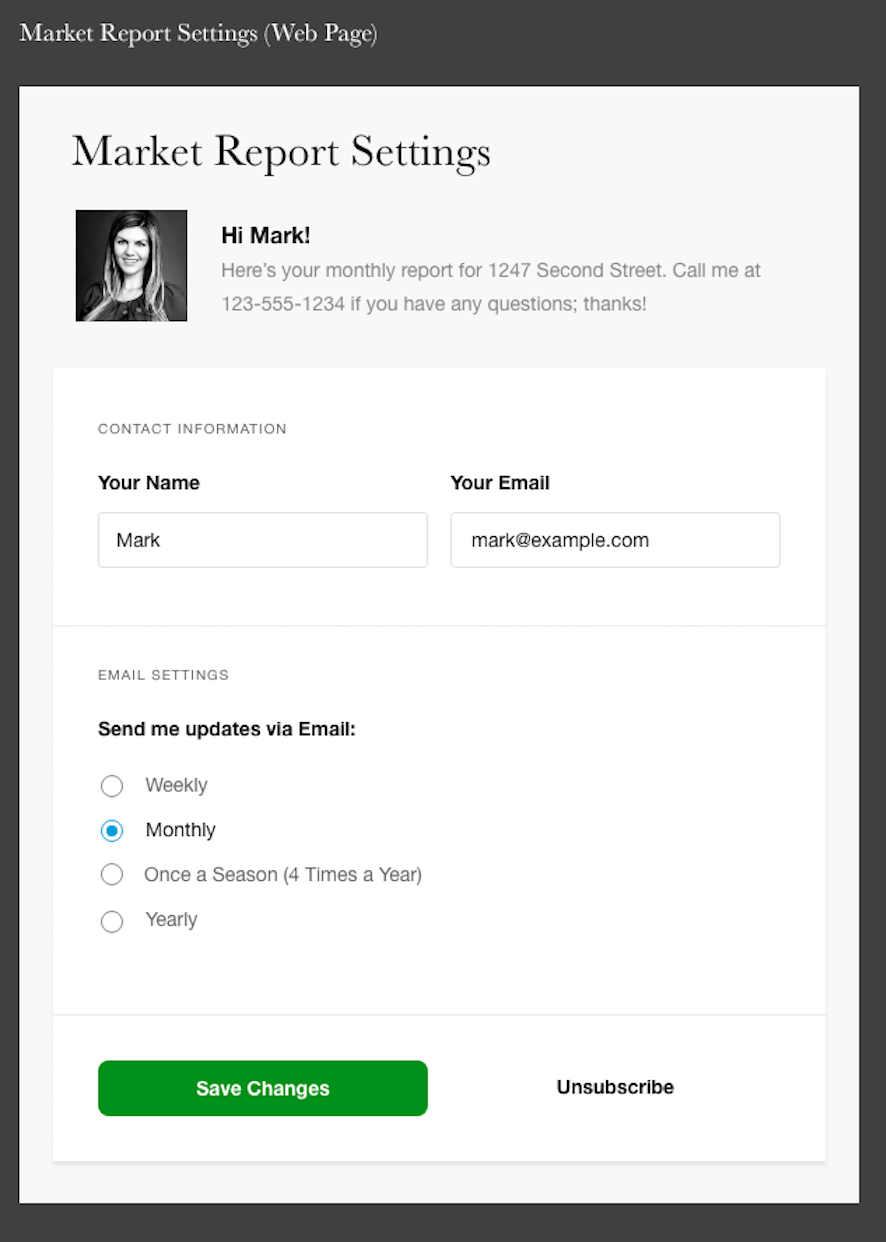Click the 'Your Email' field label
886x1242 pixels.
tap(500, 483)
